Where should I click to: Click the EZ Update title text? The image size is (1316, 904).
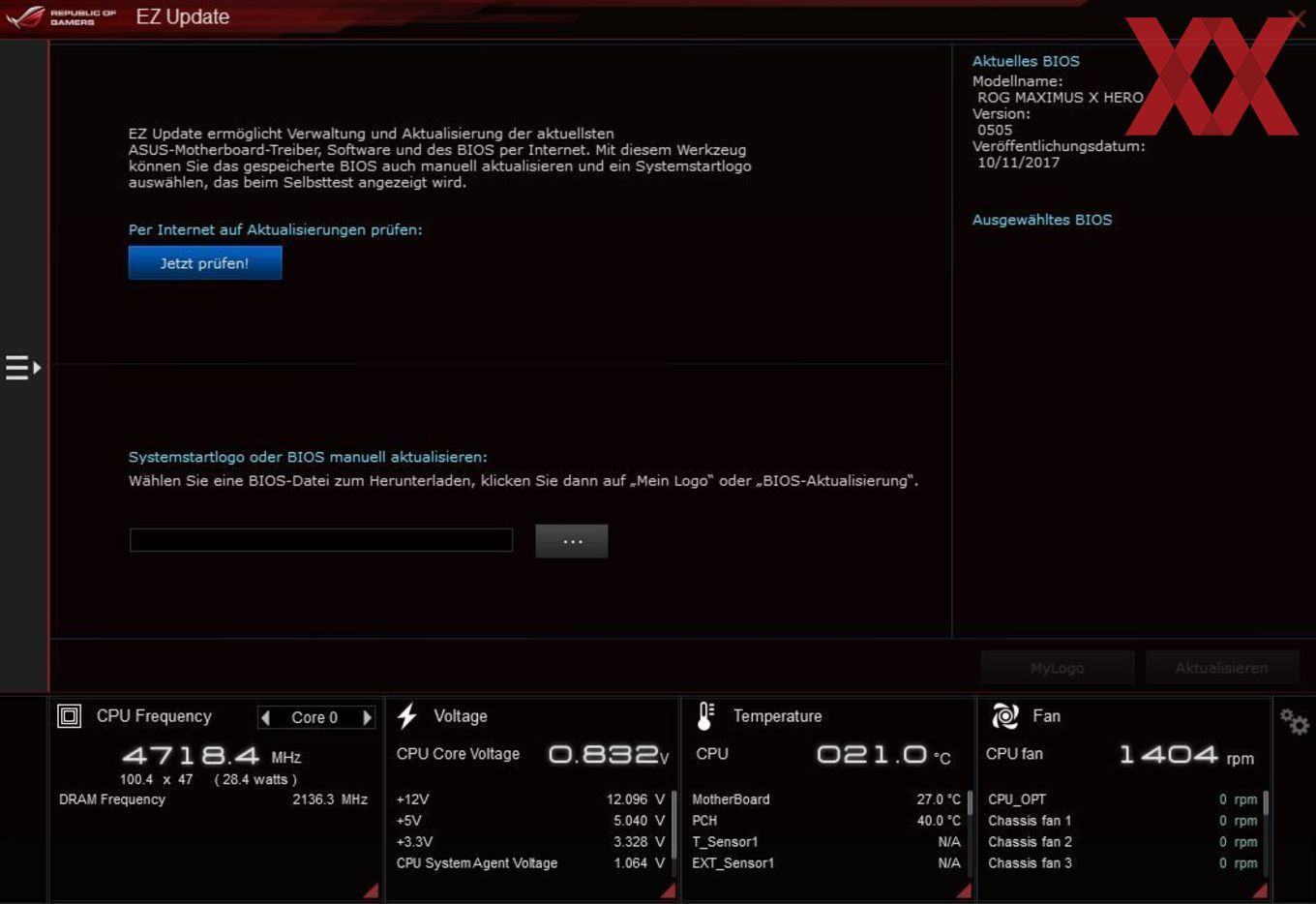click(x=183, y=16)
